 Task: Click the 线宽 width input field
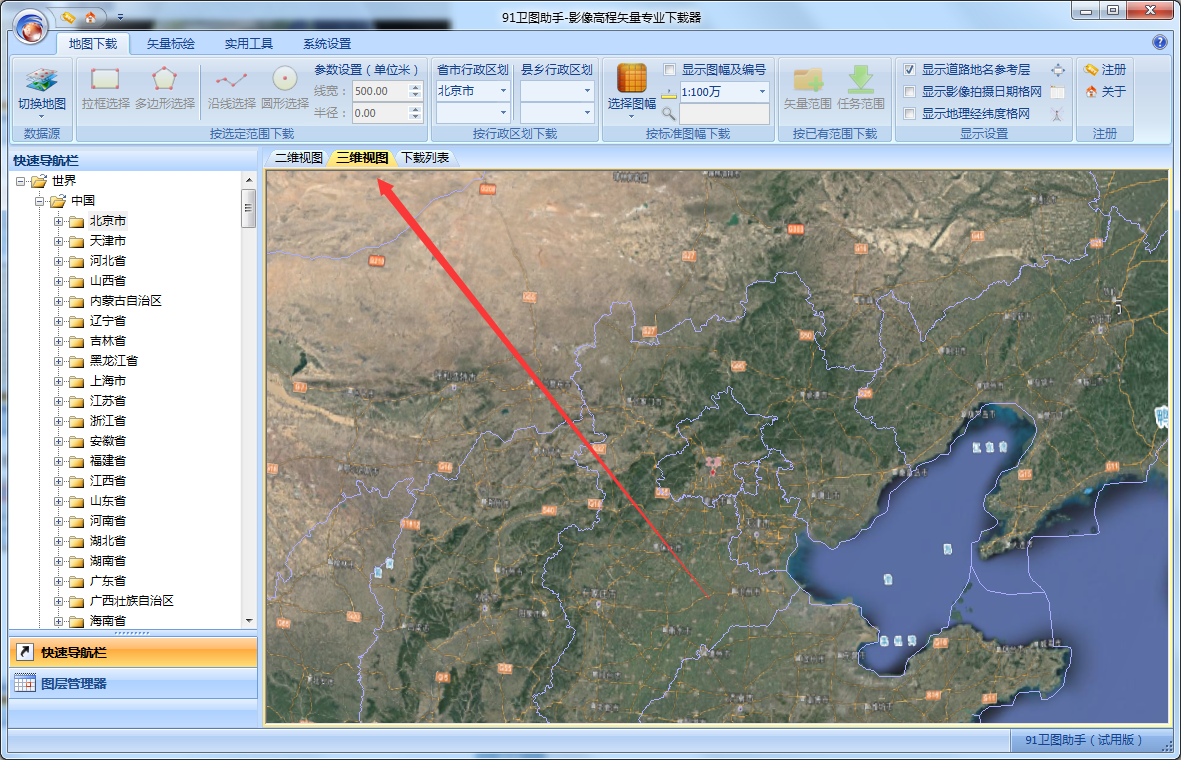(380, 91)
